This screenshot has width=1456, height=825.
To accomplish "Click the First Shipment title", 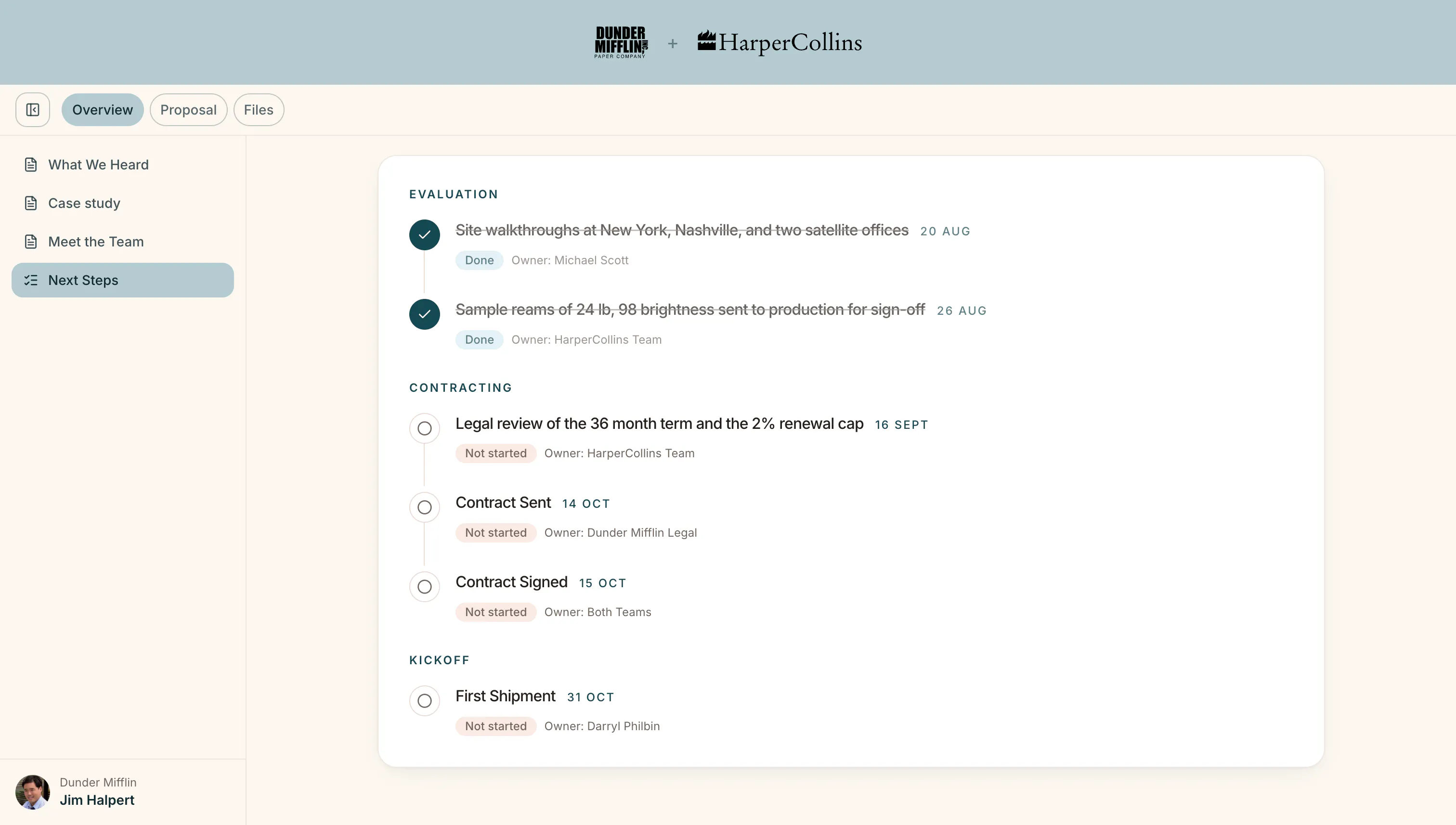I will click(x=506, y=696).
